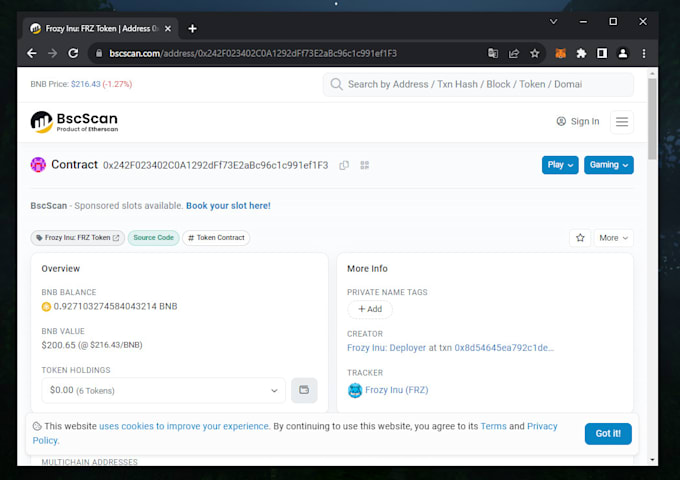Open MetaMask fox extension
680x480 pixels.
point(560,53)
